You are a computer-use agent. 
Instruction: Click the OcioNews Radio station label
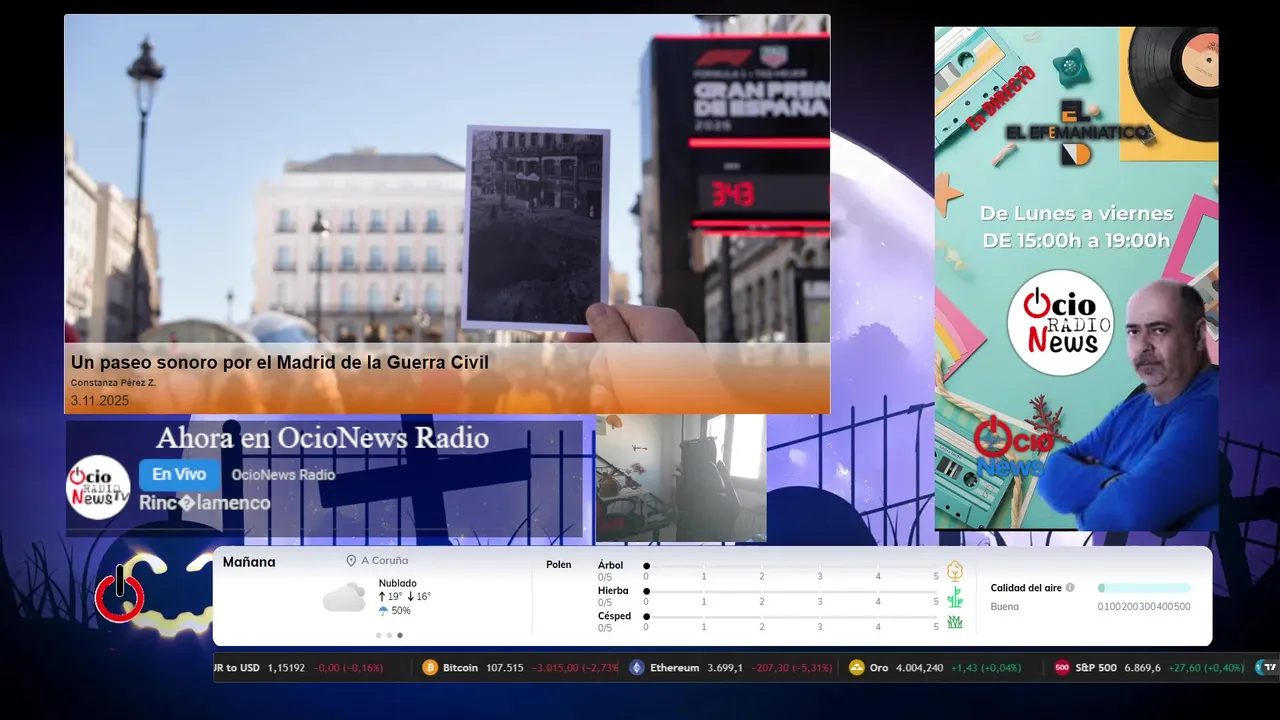pos(283,475)
